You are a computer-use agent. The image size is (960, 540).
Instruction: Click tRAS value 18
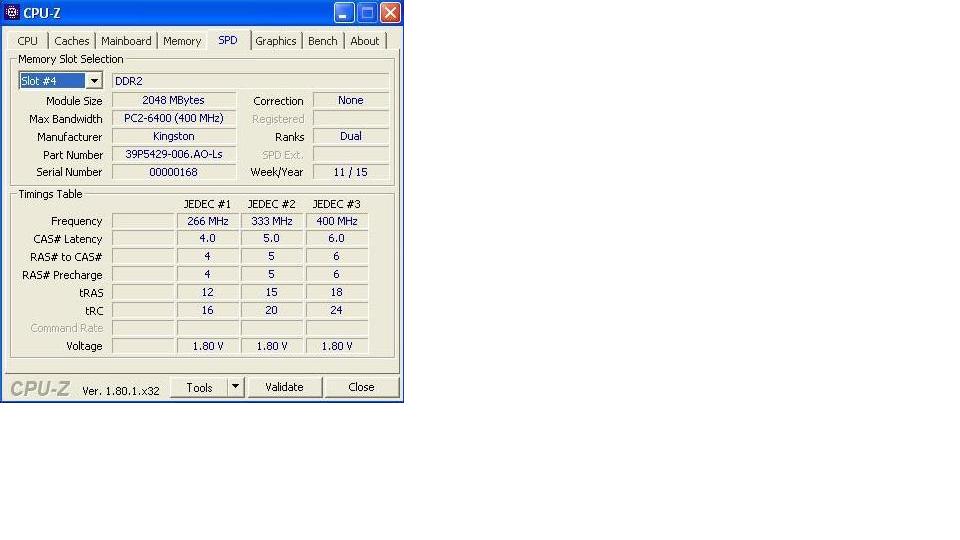337,293
